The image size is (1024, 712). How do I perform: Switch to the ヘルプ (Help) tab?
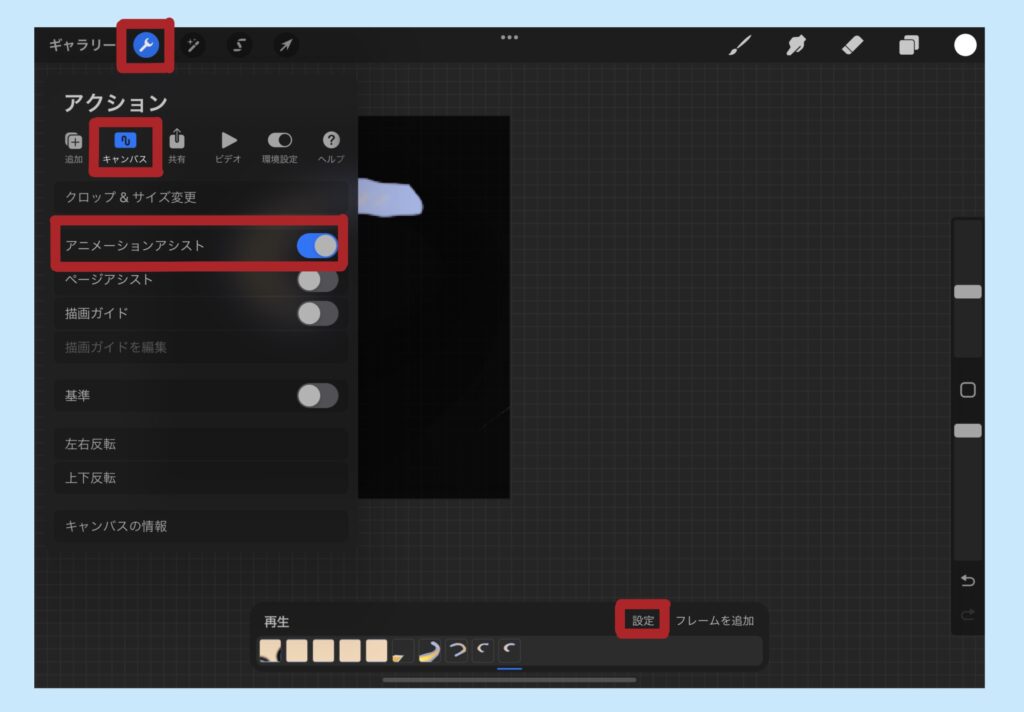(x=331, y=147)
